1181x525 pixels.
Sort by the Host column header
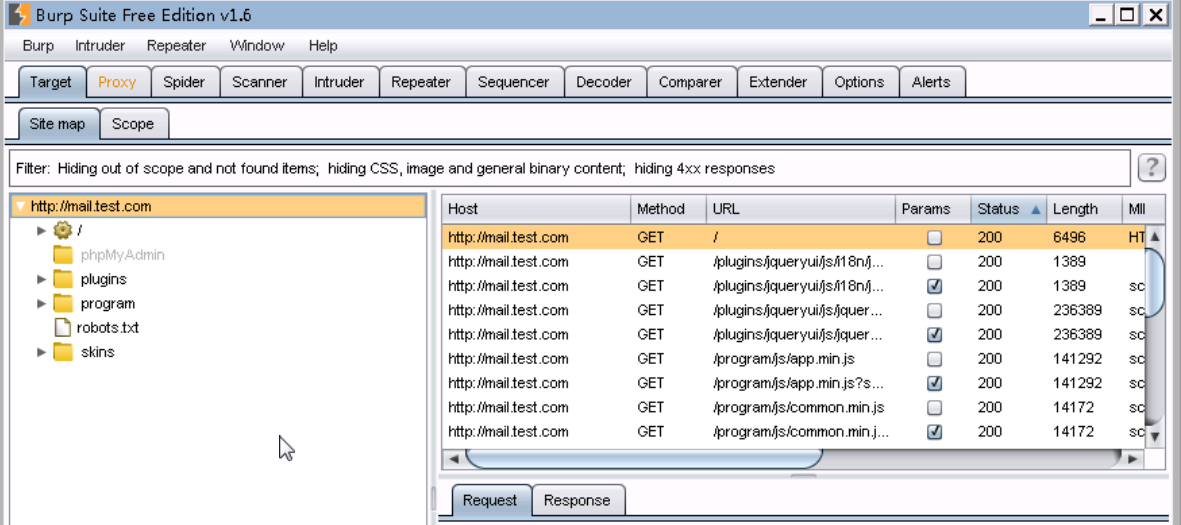click(536, 209)
